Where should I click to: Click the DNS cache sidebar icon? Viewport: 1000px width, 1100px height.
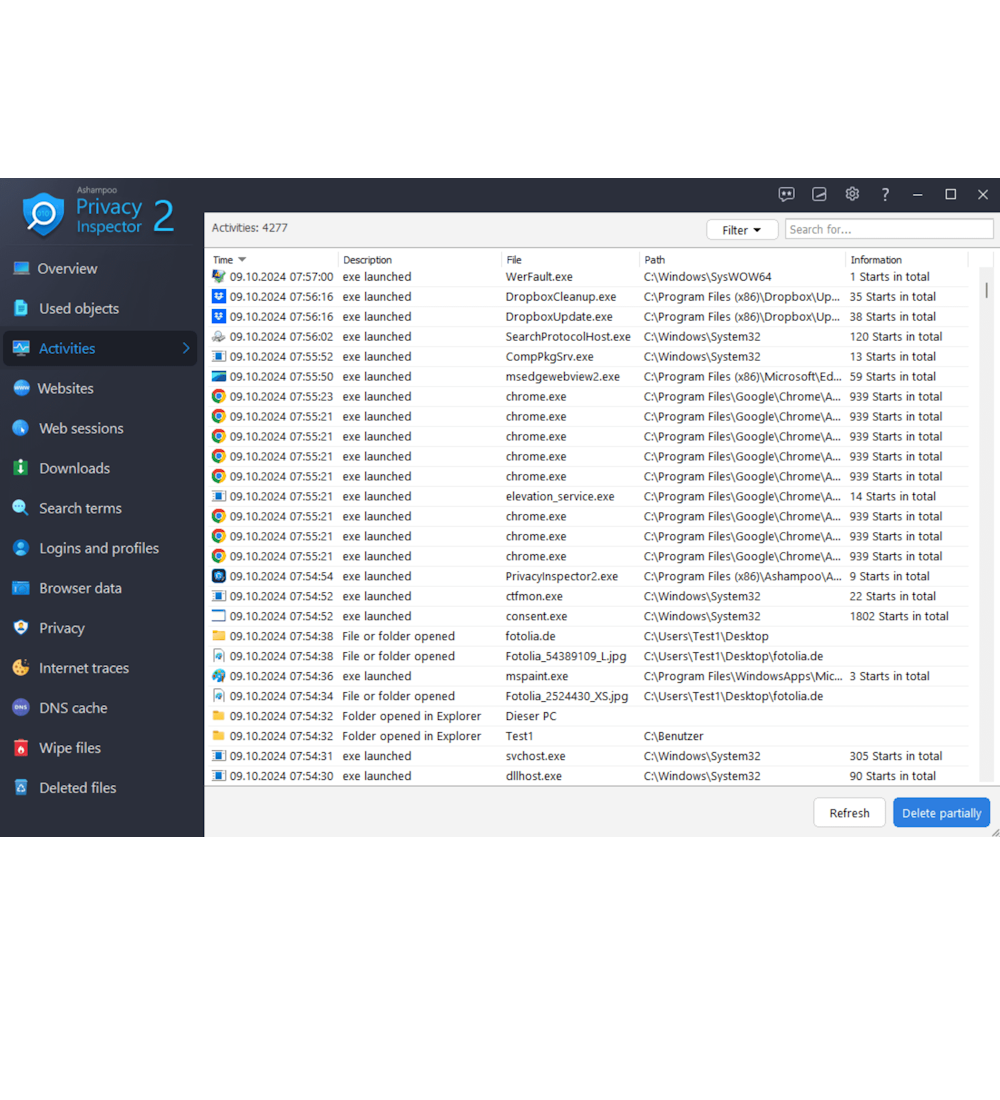click(x=20, y=708)
